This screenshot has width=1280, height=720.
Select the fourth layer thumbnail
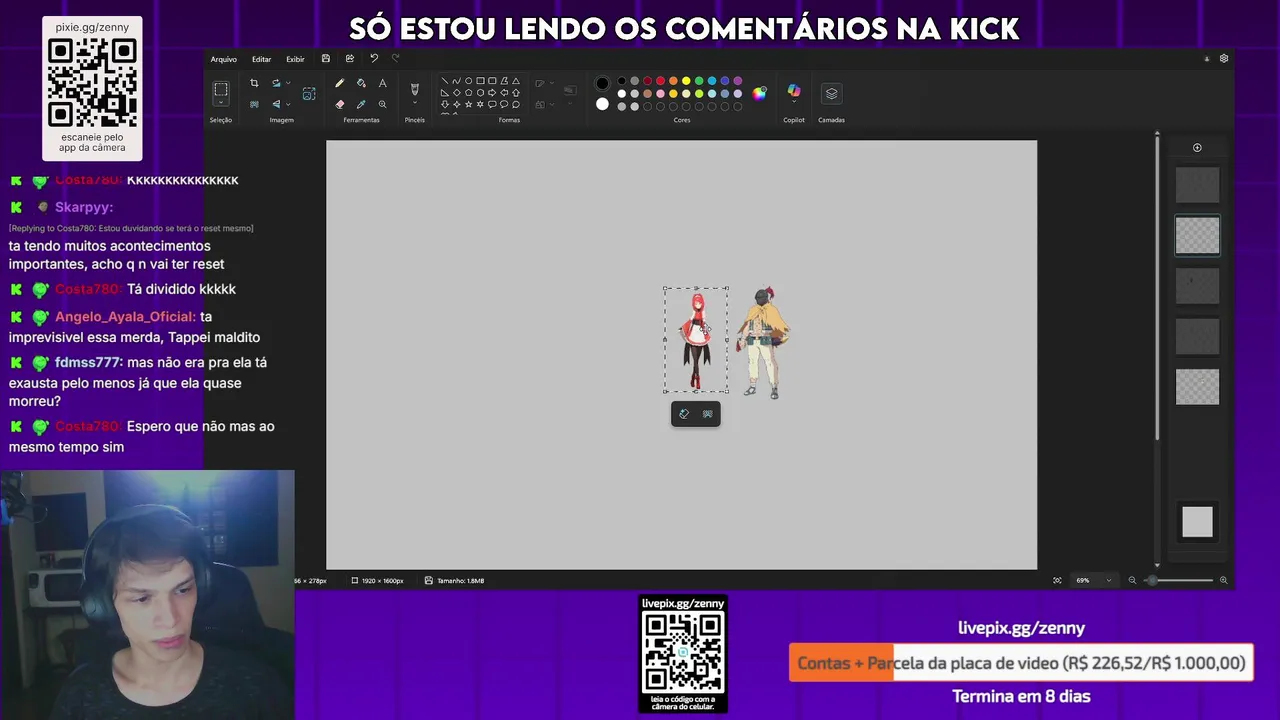1197,337
